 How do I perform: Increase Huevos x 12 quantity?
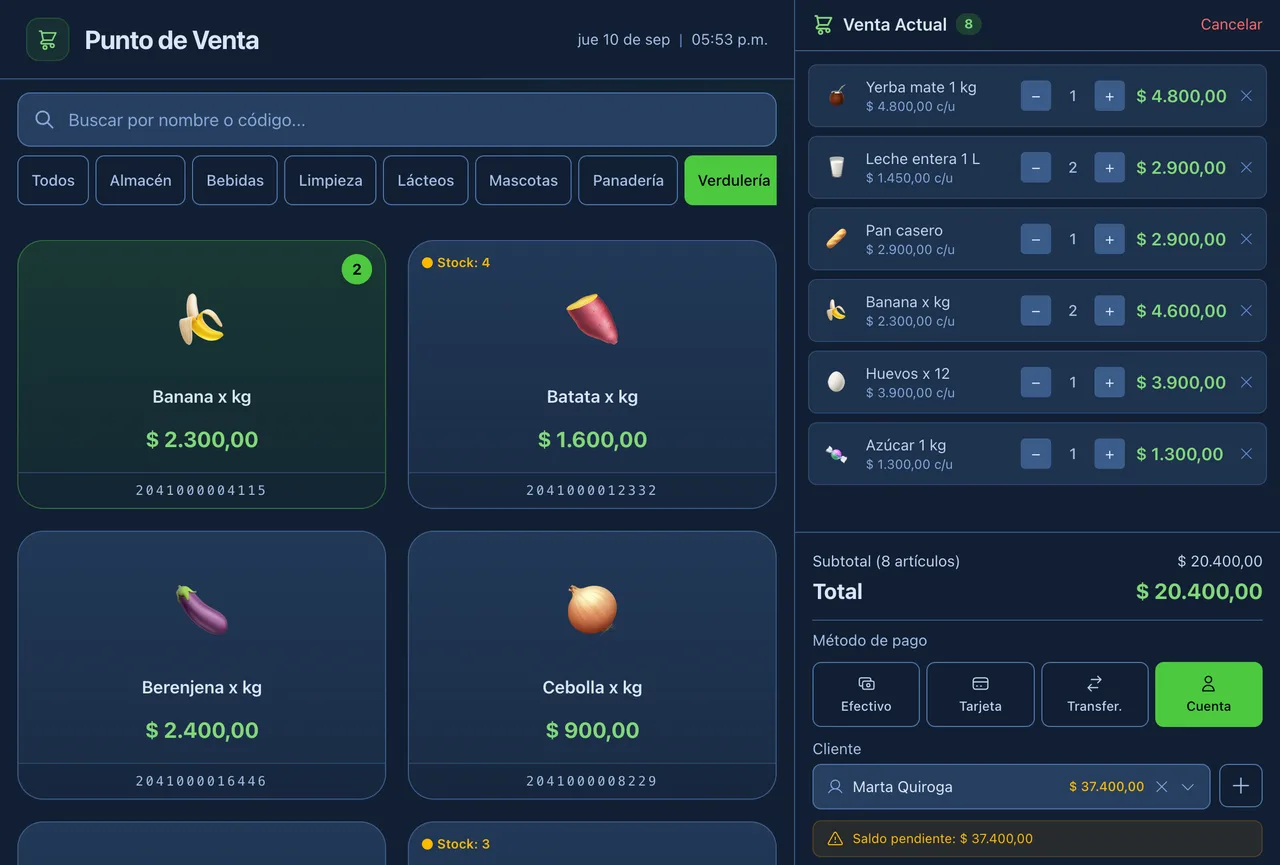1109,382
